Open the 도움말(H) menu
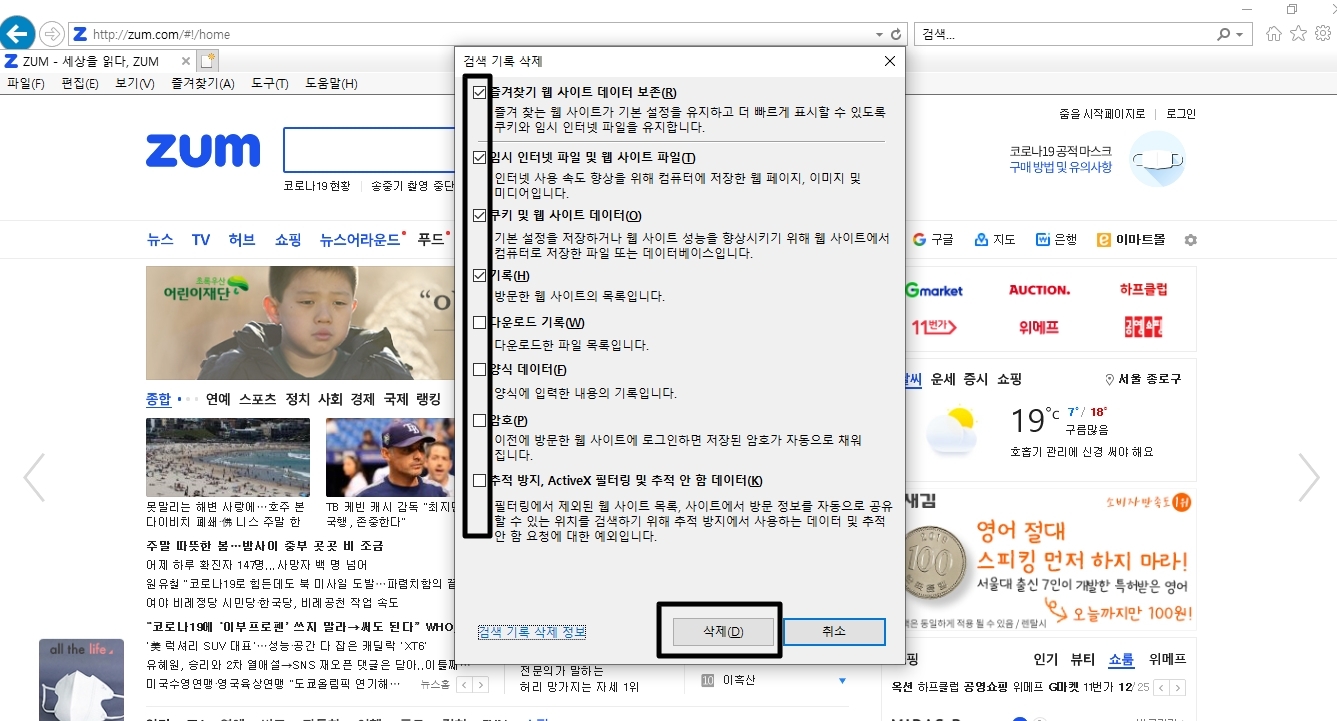This screenshot has height=721, width=1337. (331, 84)
